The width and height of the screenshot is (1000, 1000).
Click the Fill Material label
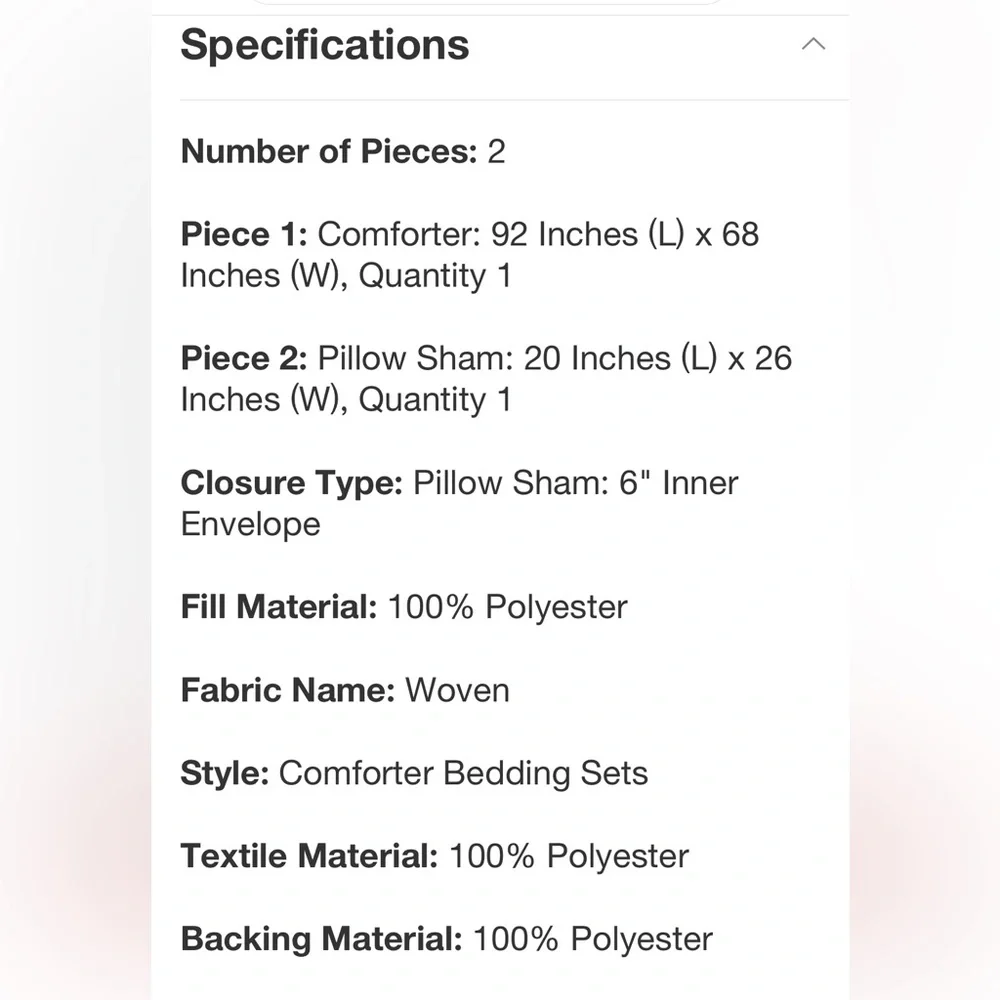click(279, 607)
